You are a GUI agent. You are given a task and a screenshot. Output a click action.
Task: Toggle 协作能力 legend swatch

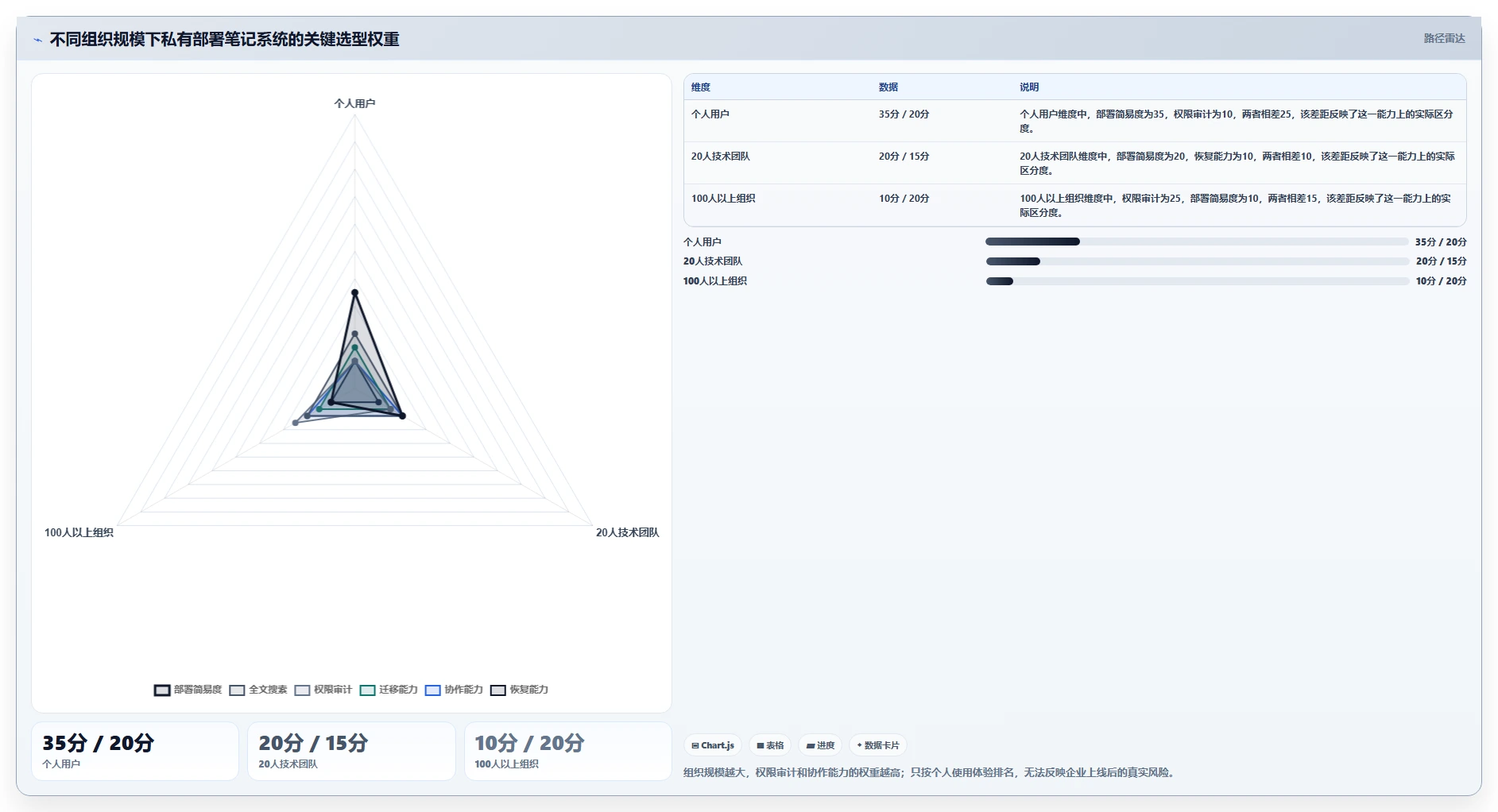432,690
